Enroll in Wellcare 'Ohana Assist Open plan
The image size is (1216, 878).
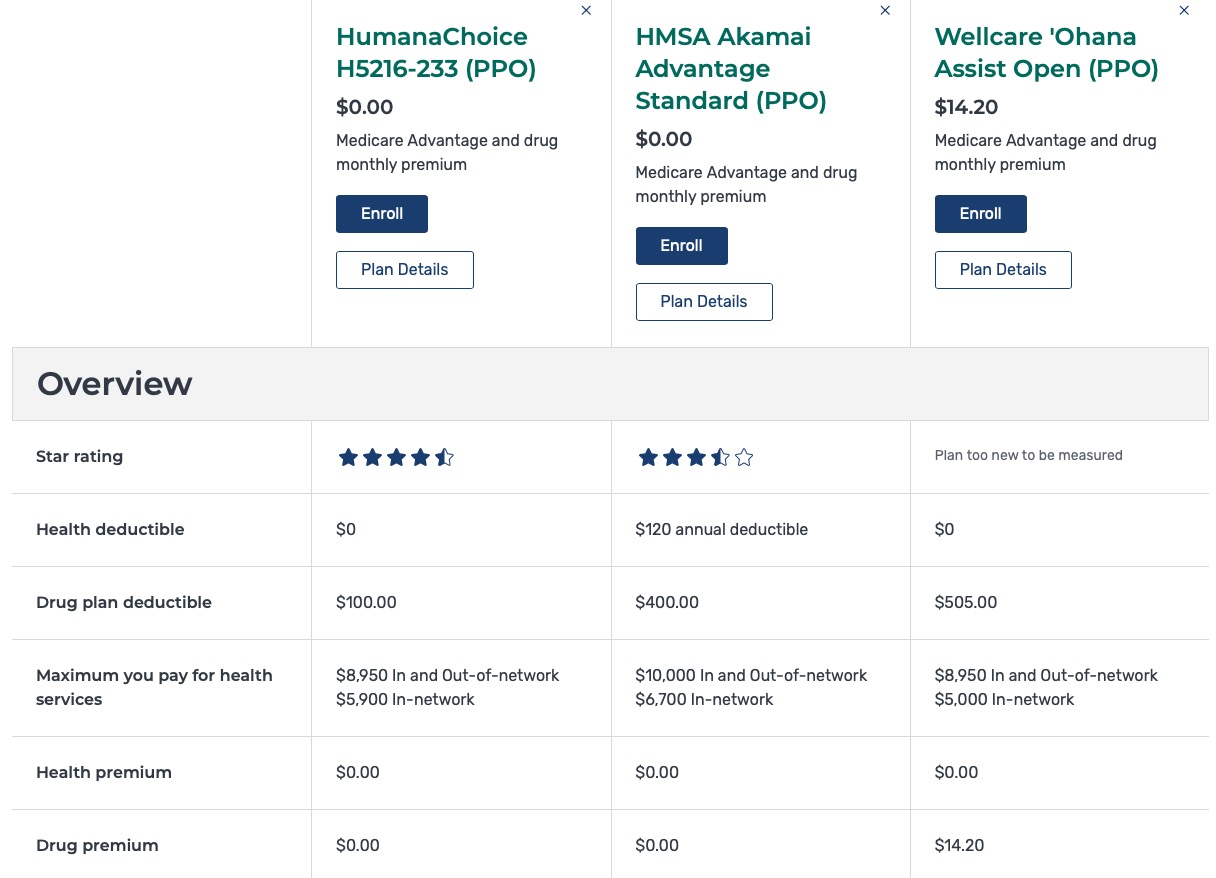pyautogui.click(x=981, y=214)
